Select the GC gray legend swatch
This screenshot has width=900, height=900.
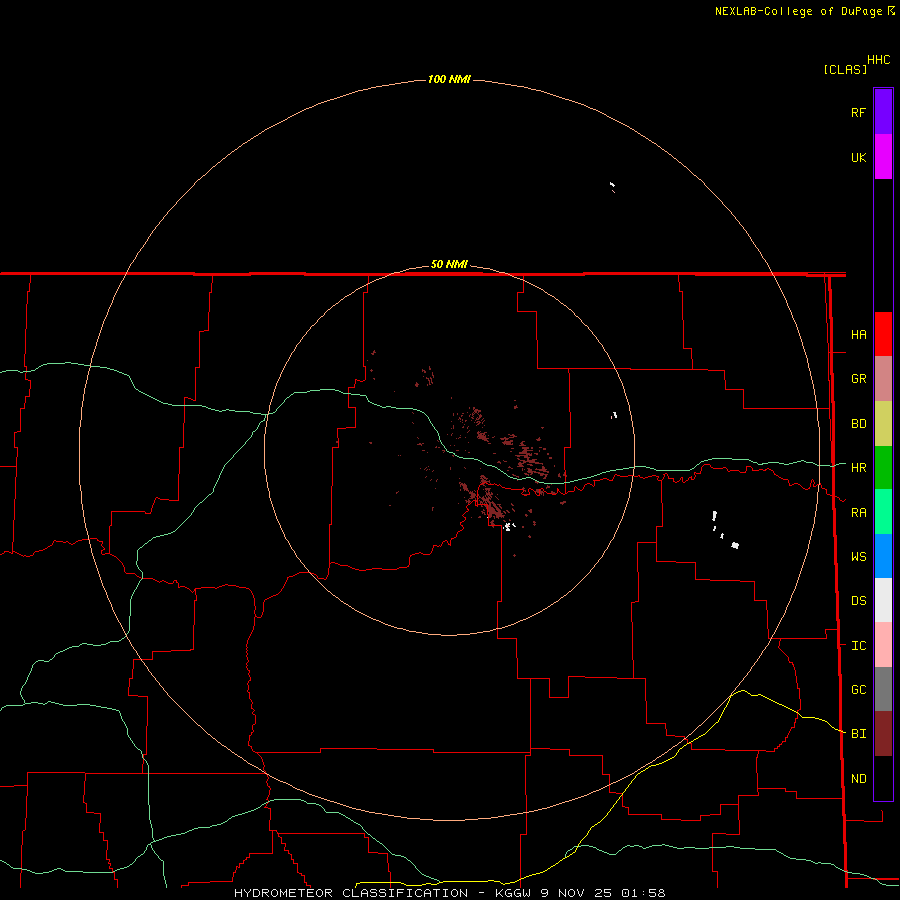point(883,689)
